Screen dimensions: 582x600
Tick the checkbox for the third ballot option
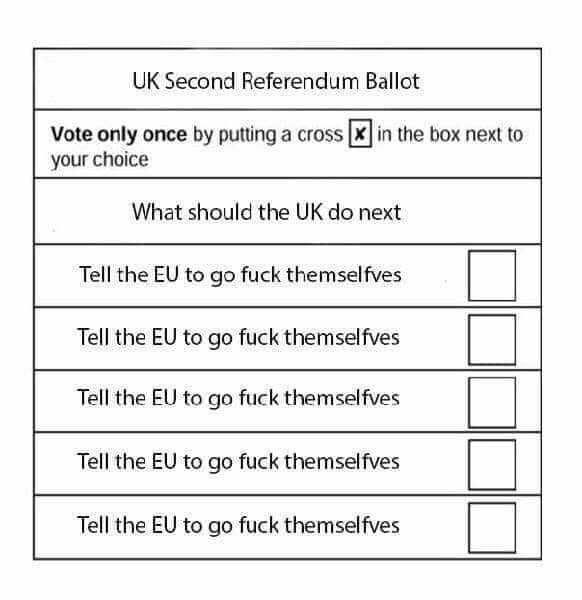click(x=492, y=402)
